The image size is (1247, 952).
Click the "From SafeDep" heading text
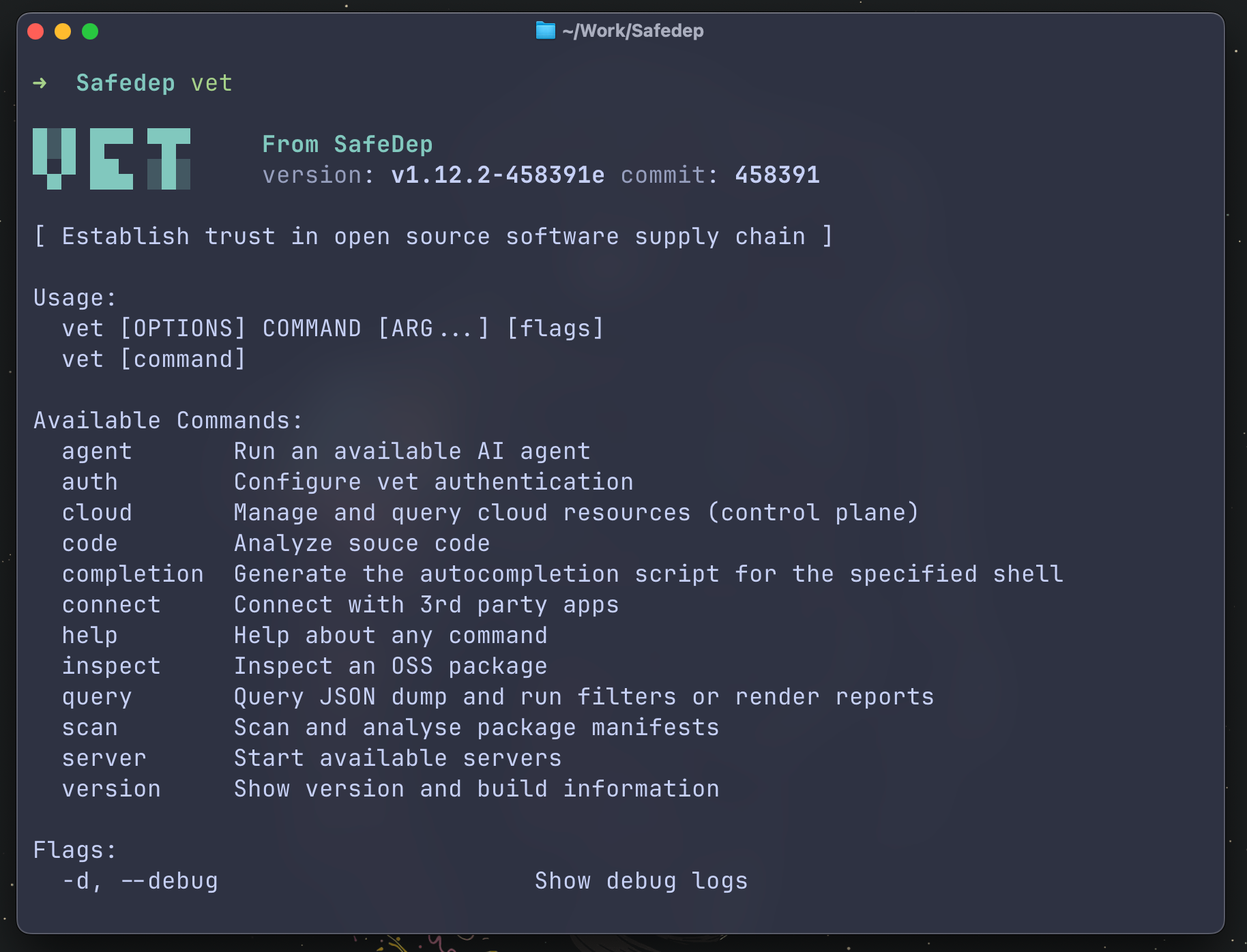(347, 145)
